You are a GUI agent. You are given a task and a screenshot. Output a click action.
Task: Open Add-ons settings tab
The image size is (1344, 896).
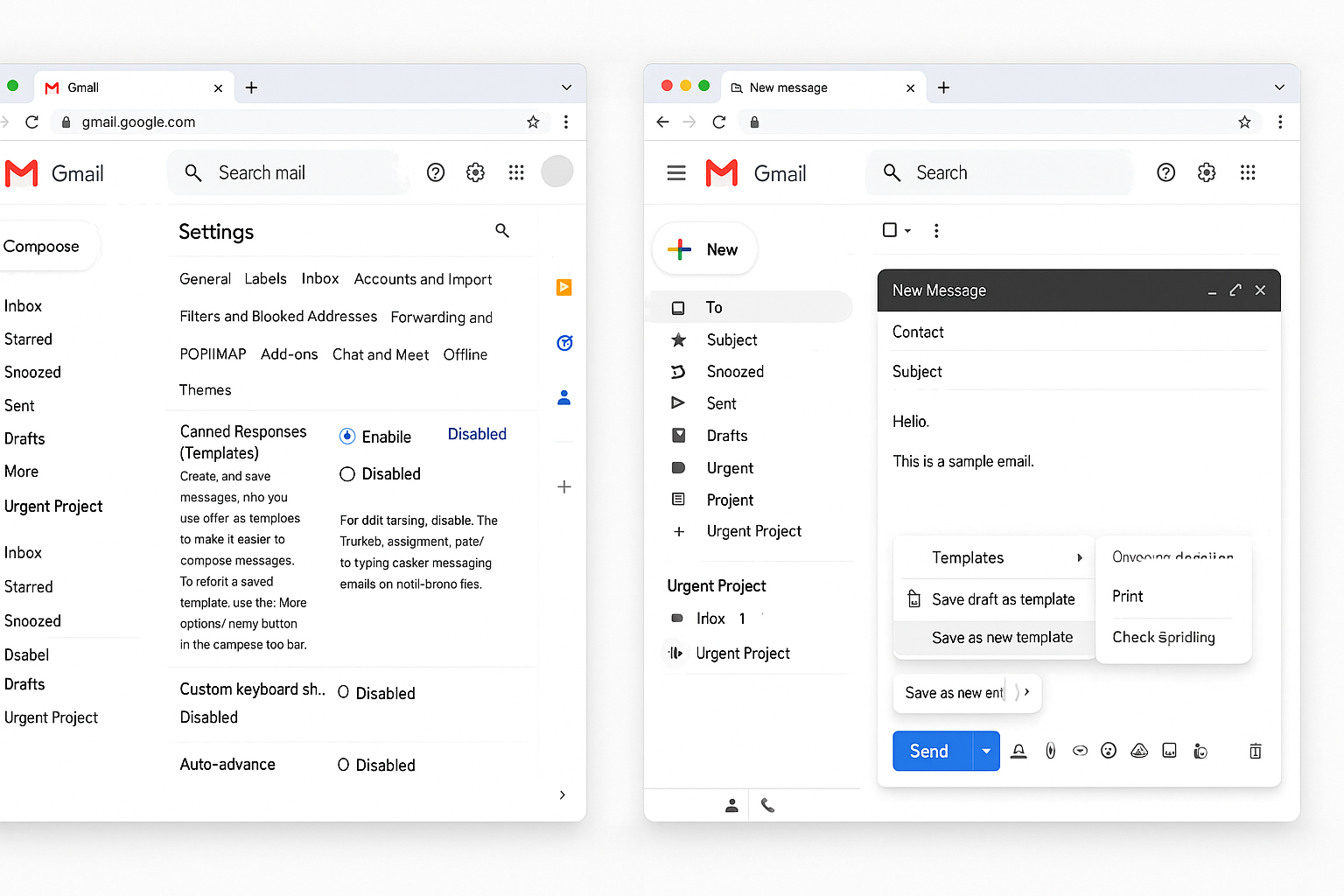tap(289, 354)
